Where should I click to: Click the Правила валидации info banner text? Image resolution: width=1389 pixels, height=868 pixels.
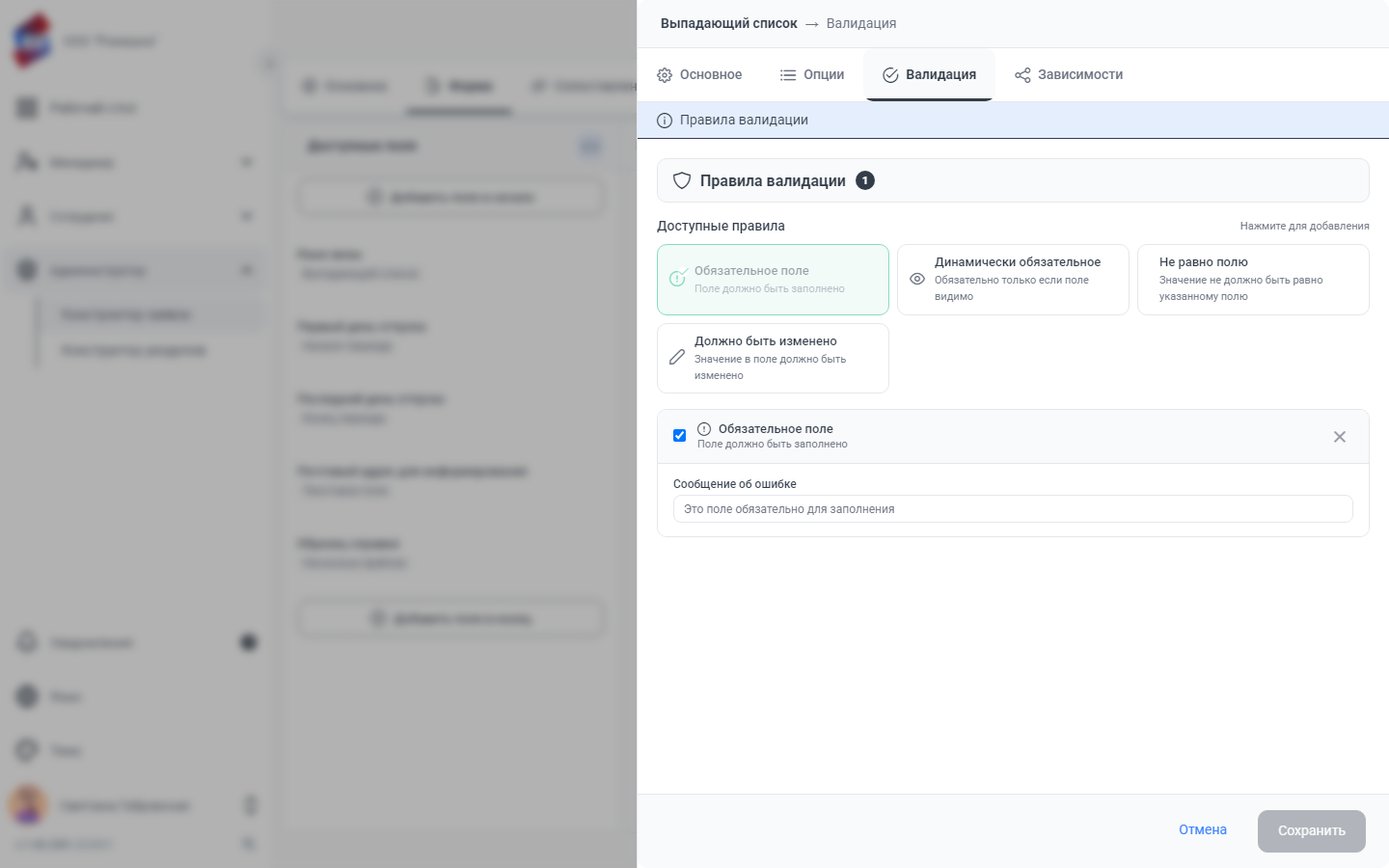(744, 121)
